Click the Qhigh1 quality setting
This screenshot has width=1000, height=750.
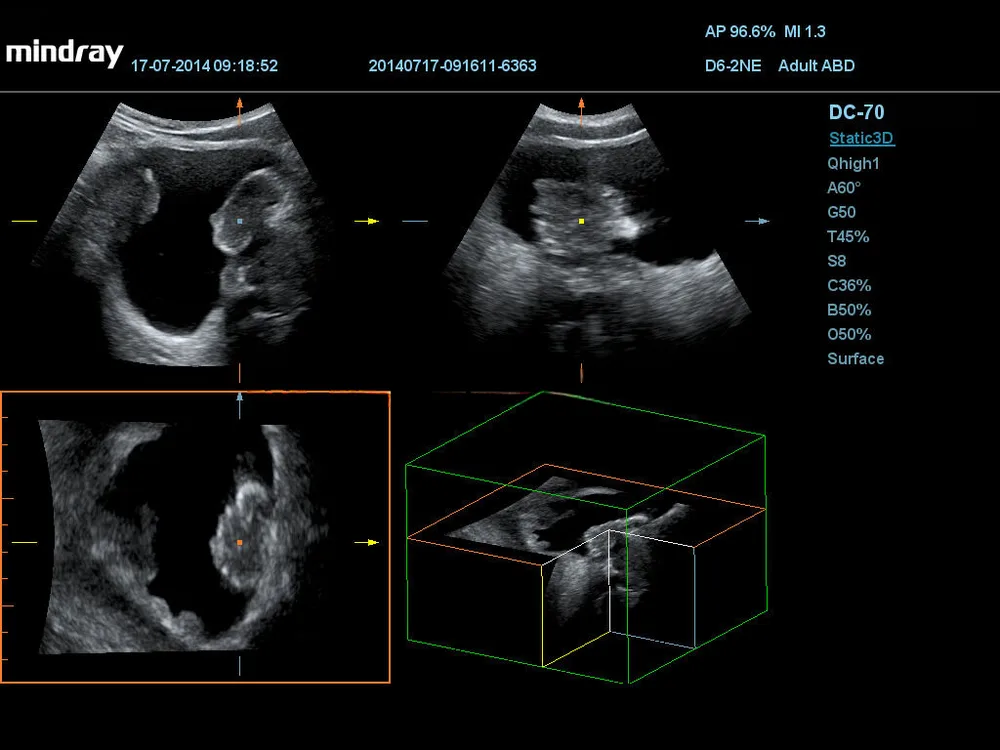(x=853, y=164)
